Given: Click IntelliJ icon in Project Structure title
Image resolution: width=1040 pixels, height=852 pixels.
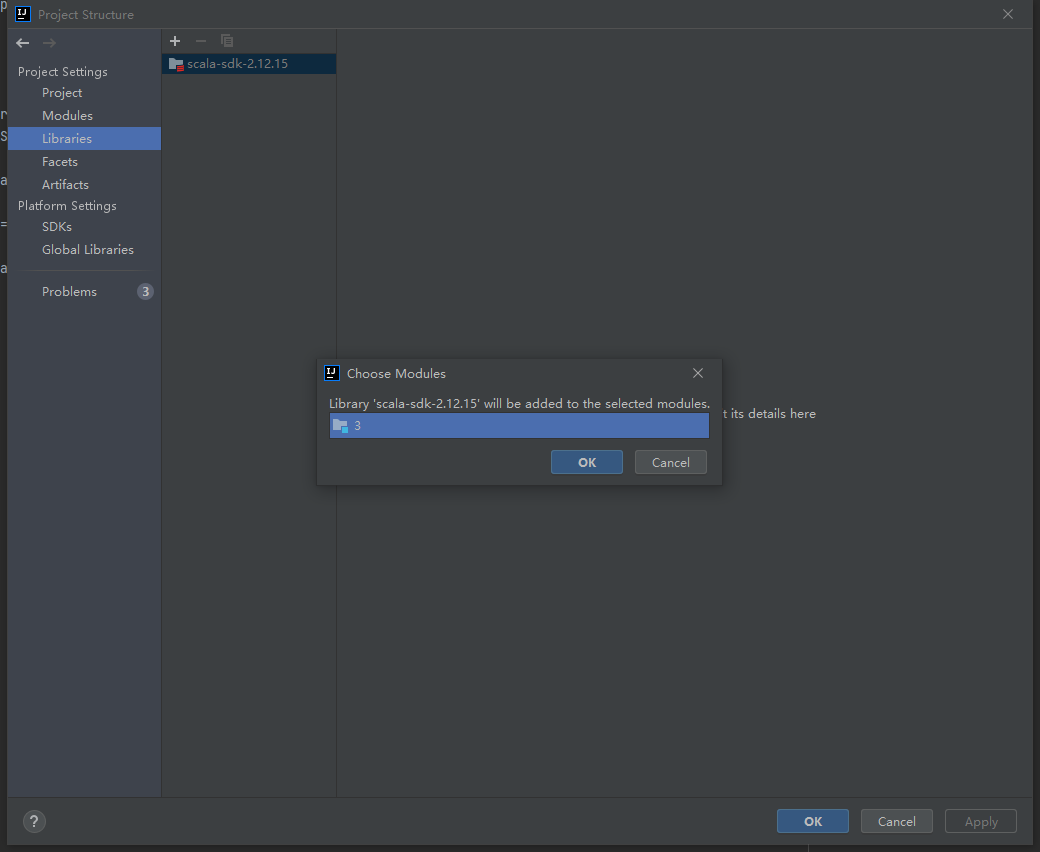Looking at the screenshot, I should tap(23, 14).
